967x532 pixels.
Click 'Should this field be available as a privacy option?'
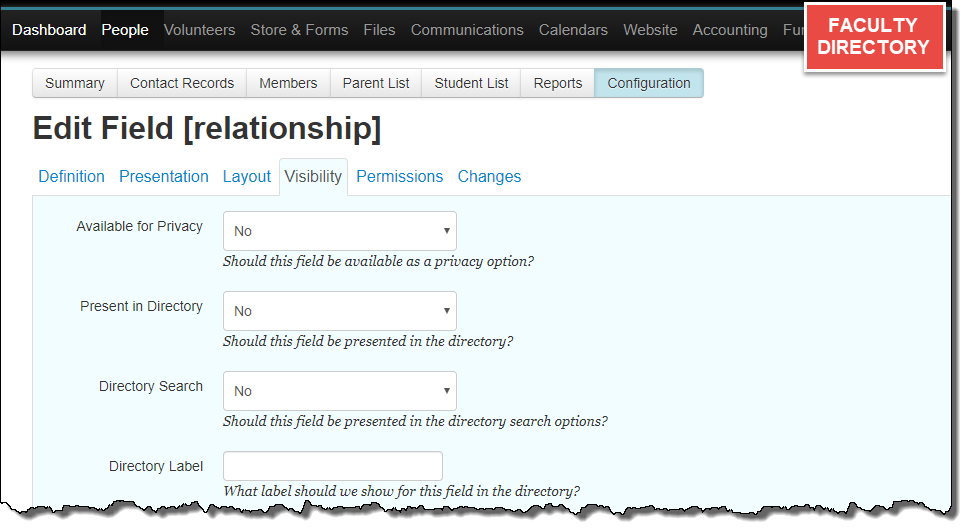[x=379, y=261]
